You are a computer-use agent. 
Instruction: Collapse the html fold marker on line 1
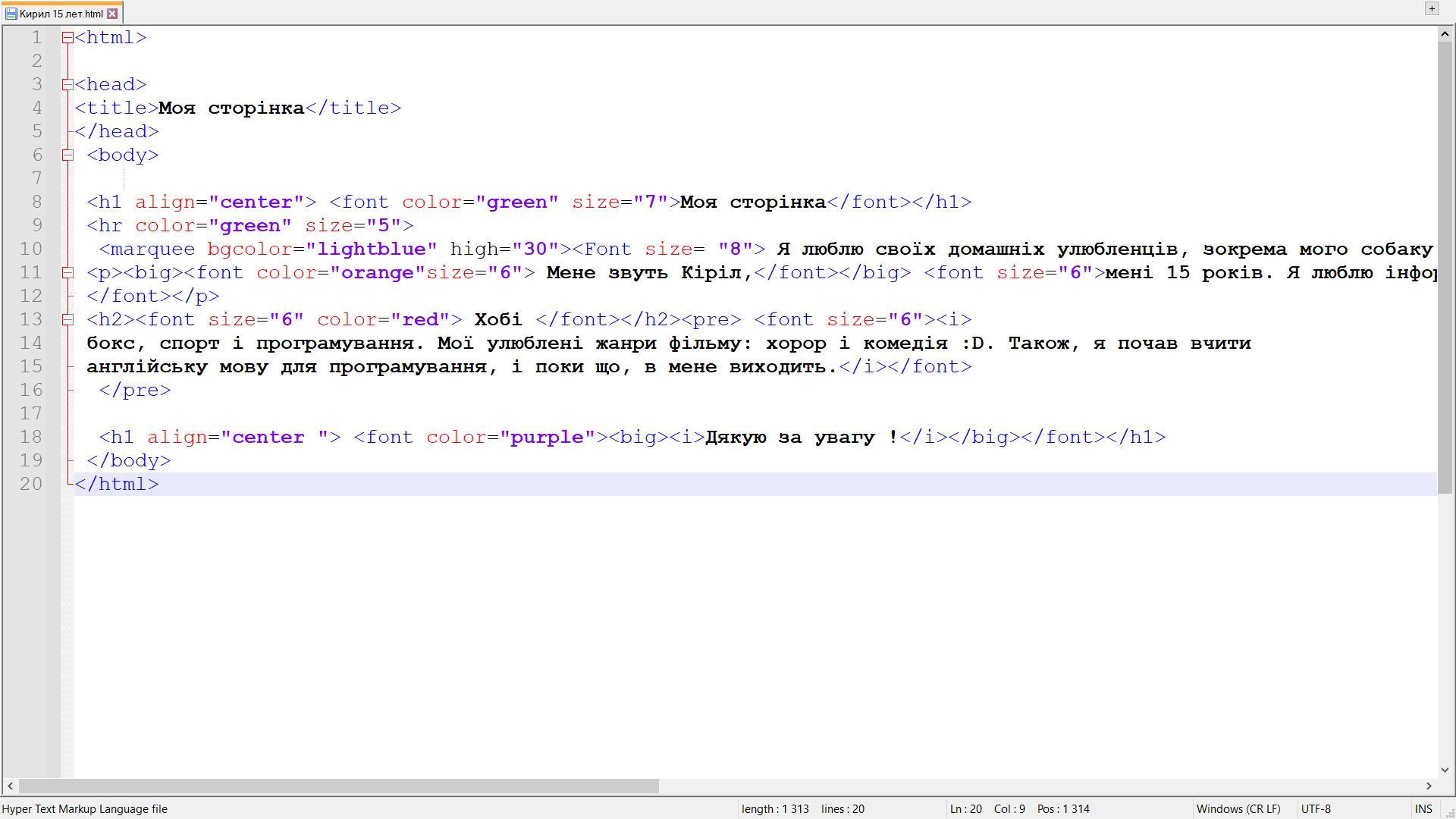67,37
